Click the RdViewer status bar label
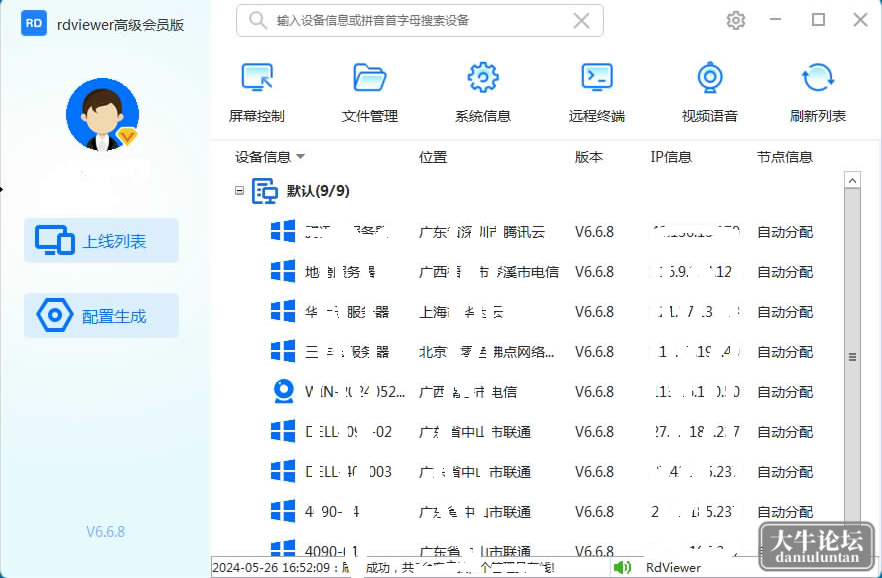The width and height of the screenshot is (882, 578). [x=673, y=567]
